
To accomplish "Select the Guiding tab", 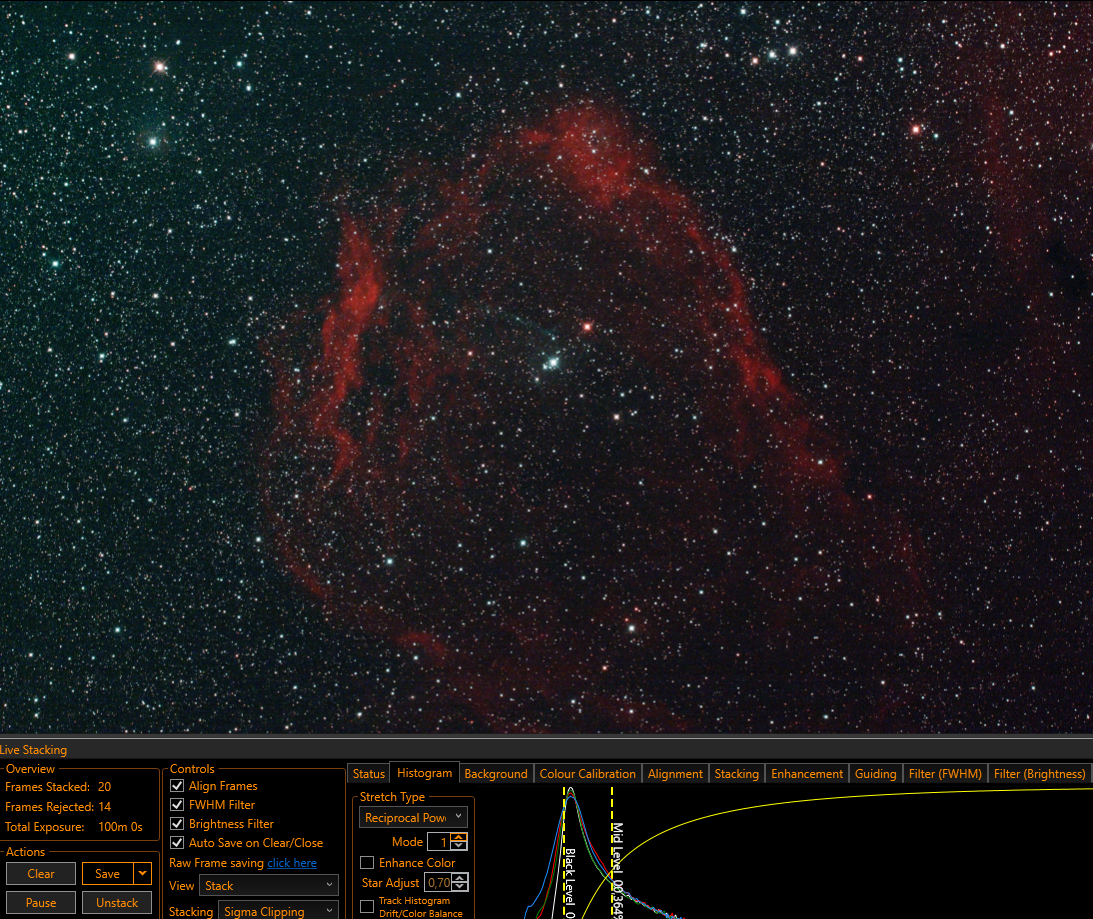I will point(876,774).
